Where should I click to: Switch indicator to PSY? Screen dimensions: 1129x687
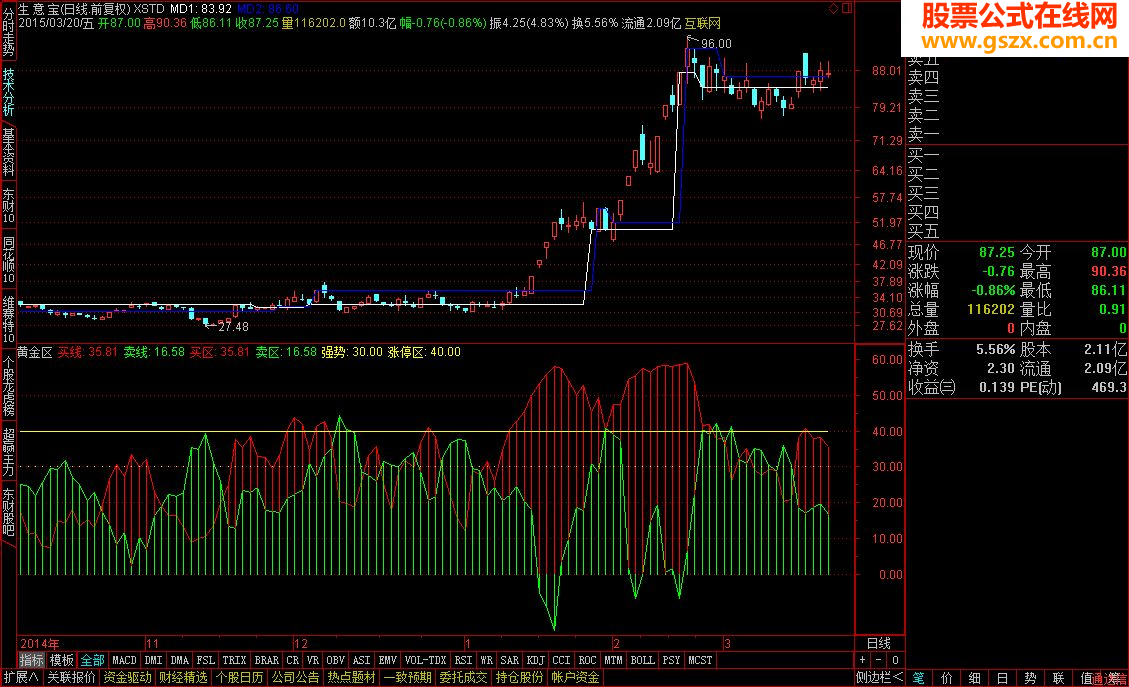(671, 660)
